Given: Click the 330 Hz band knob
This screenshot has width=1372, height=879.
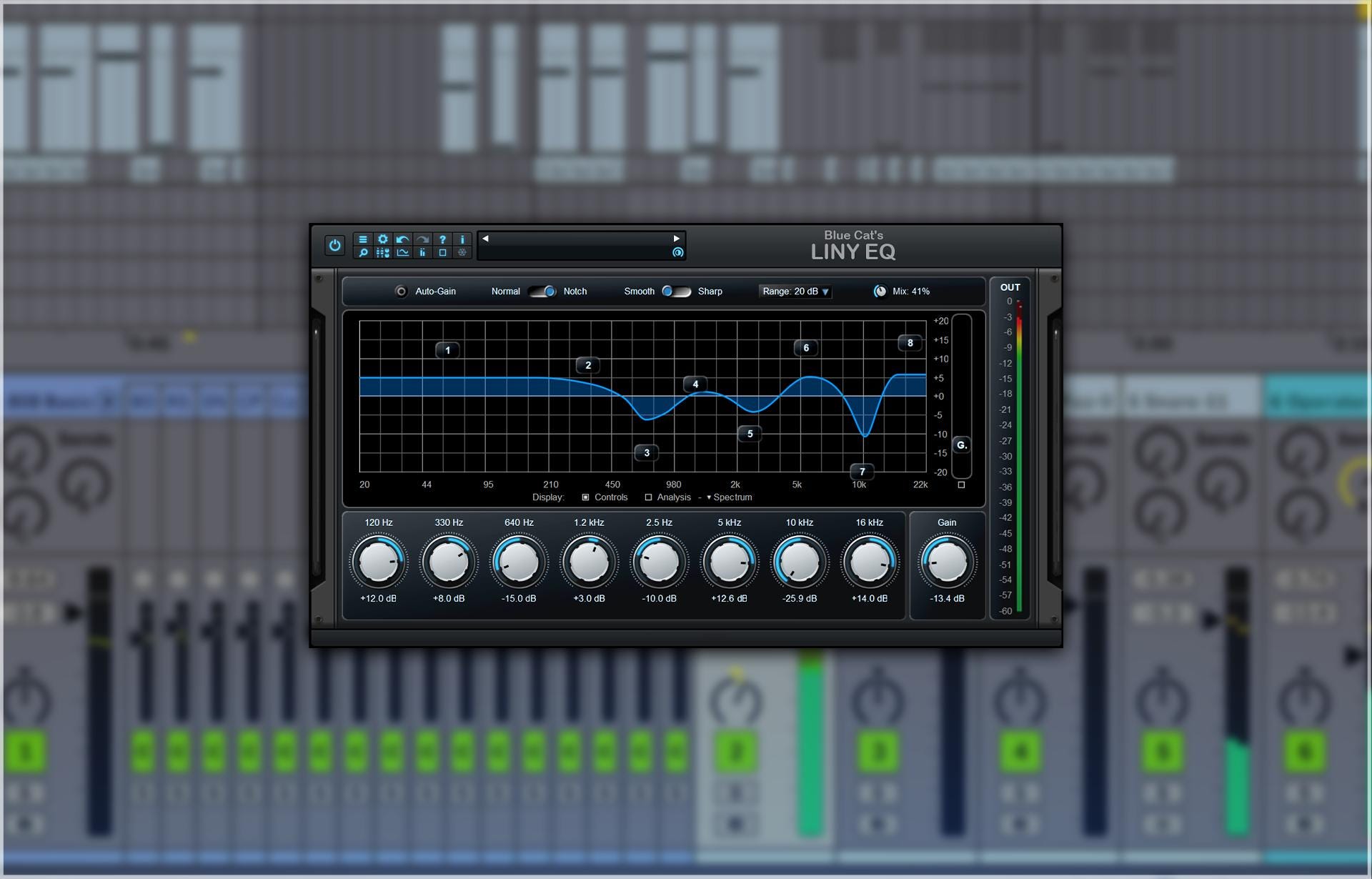Looking at the screenshot, I should (x=449, y=562).
